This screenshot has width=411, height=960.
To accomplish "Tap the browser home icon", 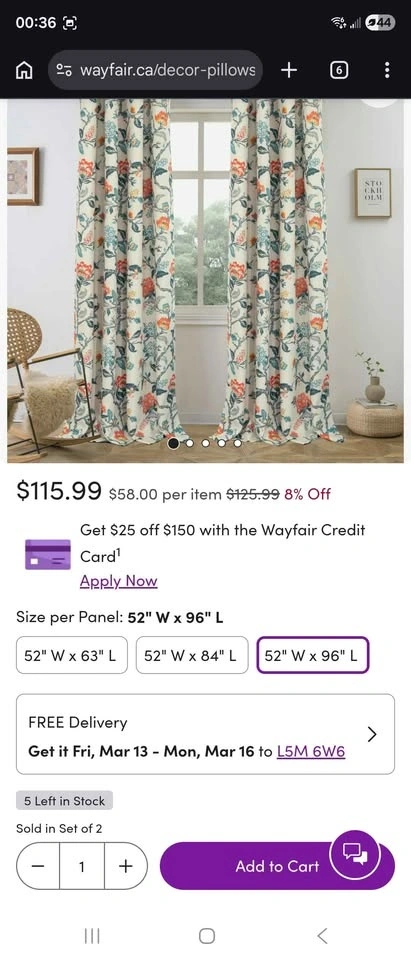I will (24, 70).
